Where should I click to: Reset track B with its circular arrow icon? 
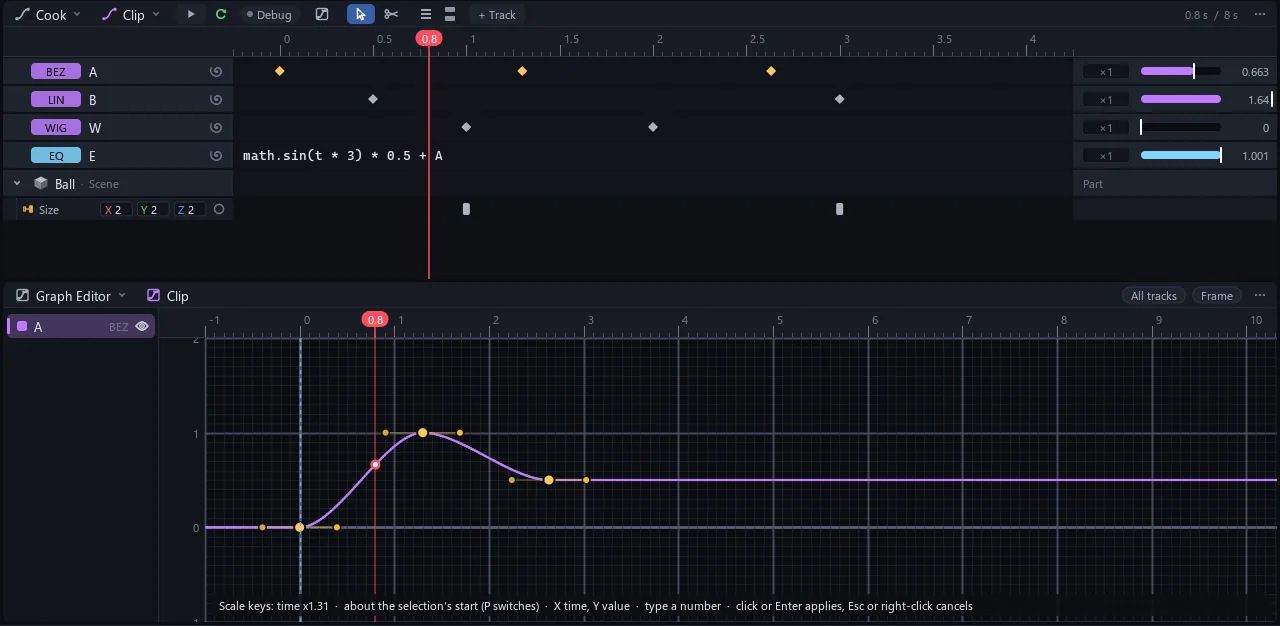(215, 100)
